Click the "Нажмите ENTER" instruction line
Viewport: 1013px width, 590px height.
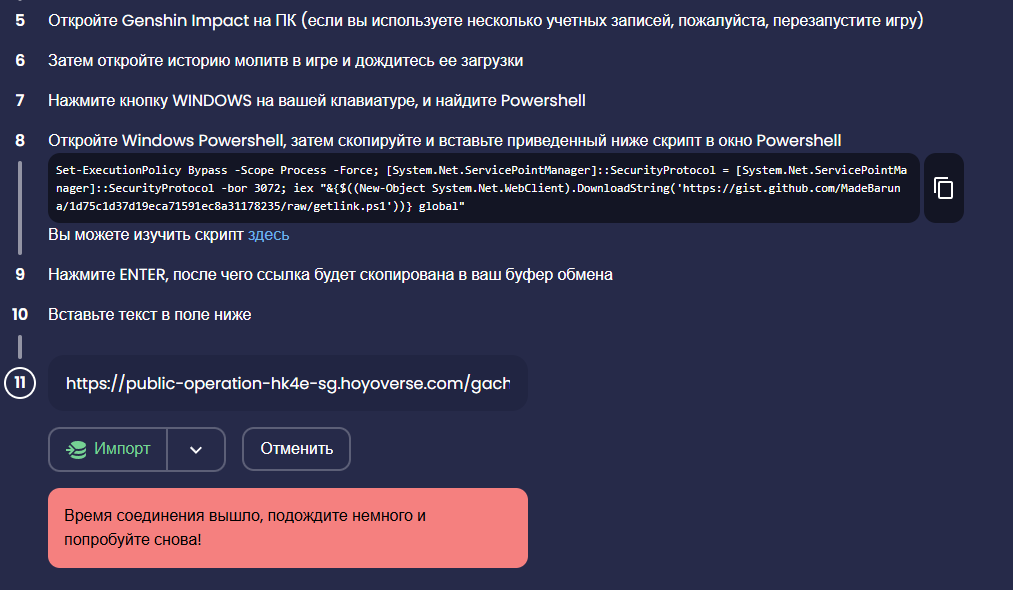point(330,274)
